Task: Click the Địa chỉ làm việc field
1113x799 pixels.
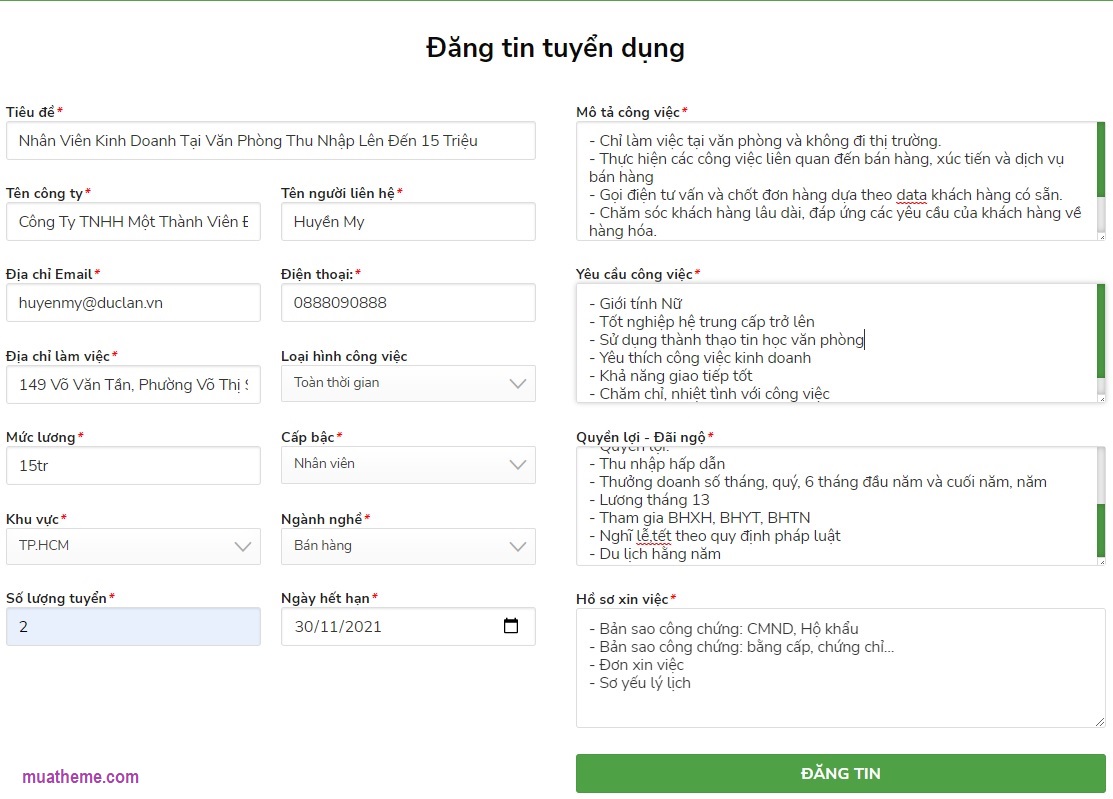Action: [x=133, y=384]
